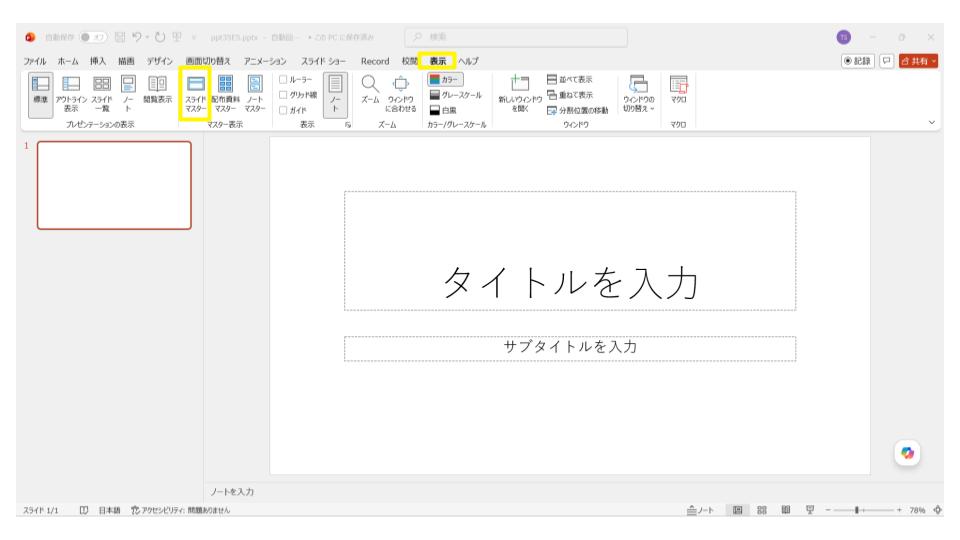
Task: Switch to the スライドショー tab
Action: (x=323, y=61)
